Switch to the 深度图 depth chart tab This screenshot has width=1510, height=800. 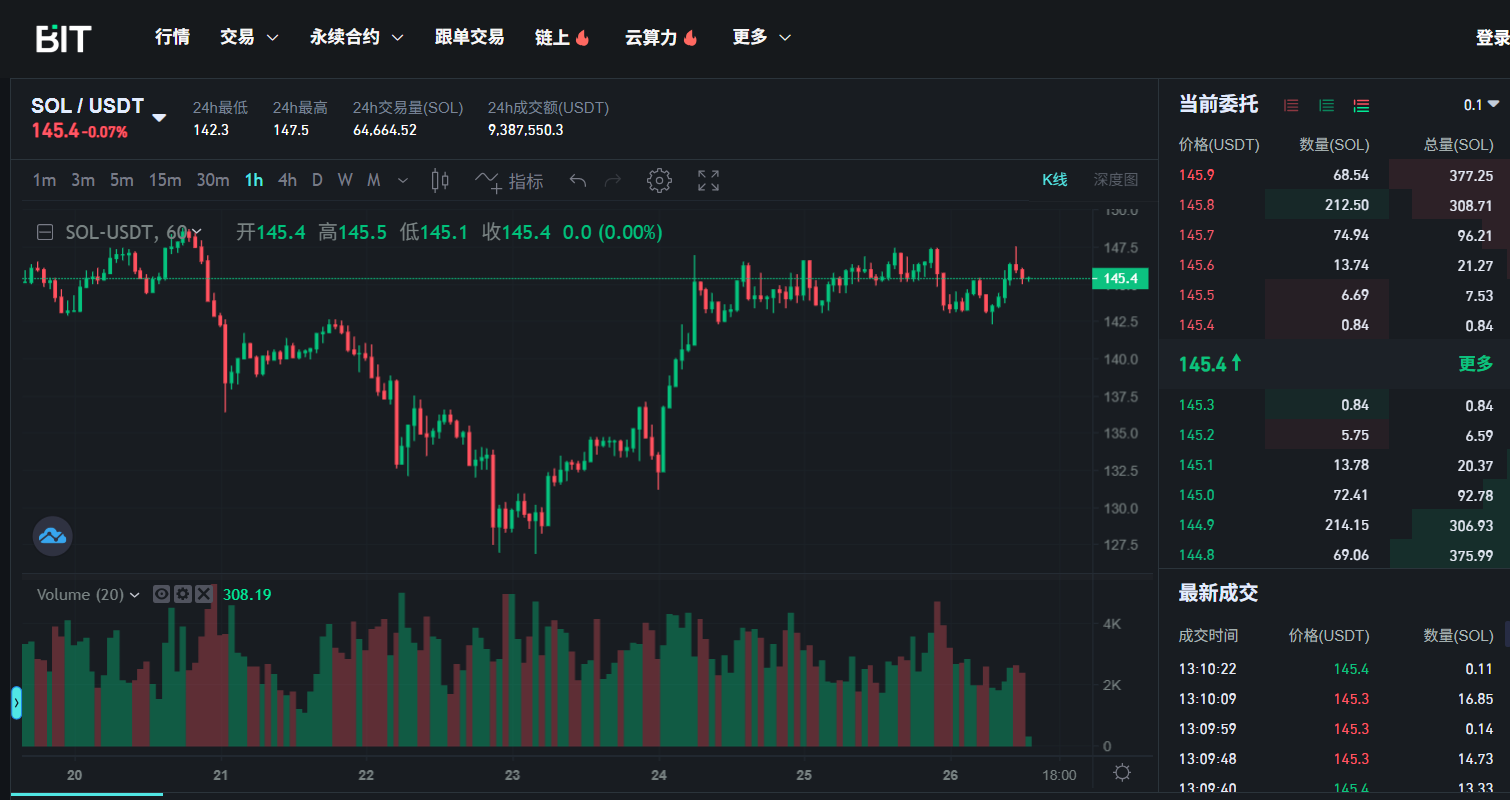[x=1115, y=180]
